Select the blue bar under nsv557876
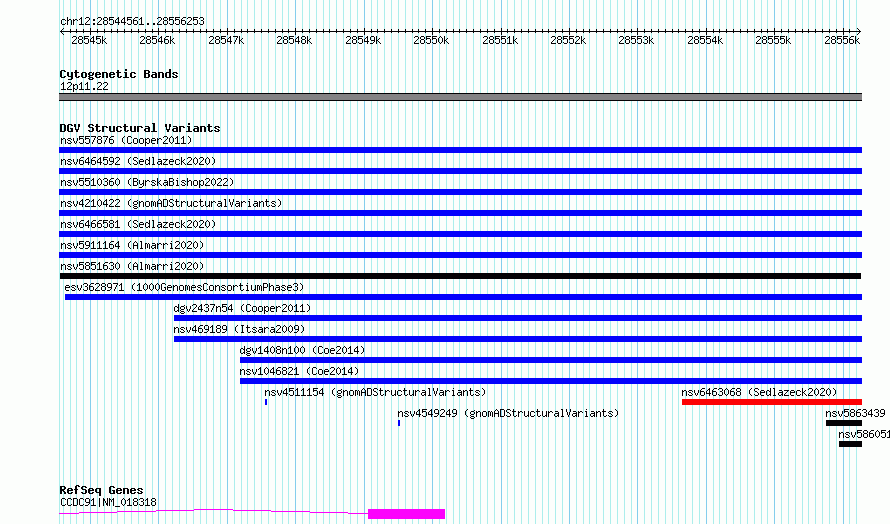890x524 pixels. (460, 150)
